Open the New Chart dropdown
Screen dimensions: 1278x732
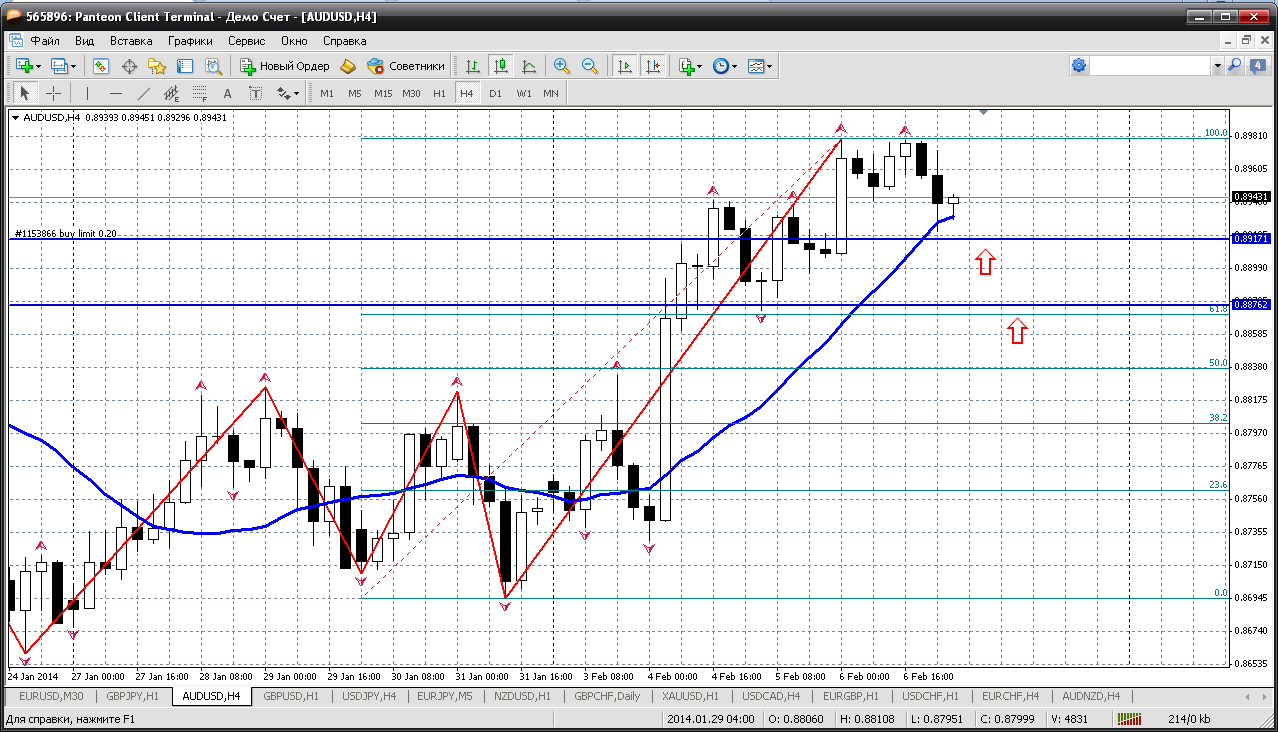(x=28, y=66)
